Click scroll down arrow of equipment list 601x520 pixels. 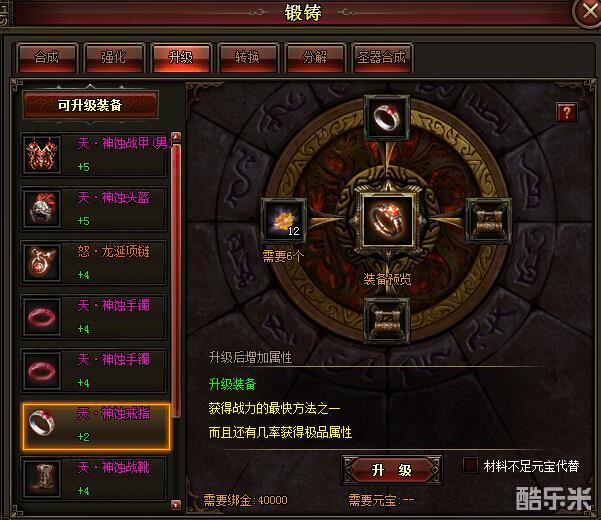[x=176, y=504]
